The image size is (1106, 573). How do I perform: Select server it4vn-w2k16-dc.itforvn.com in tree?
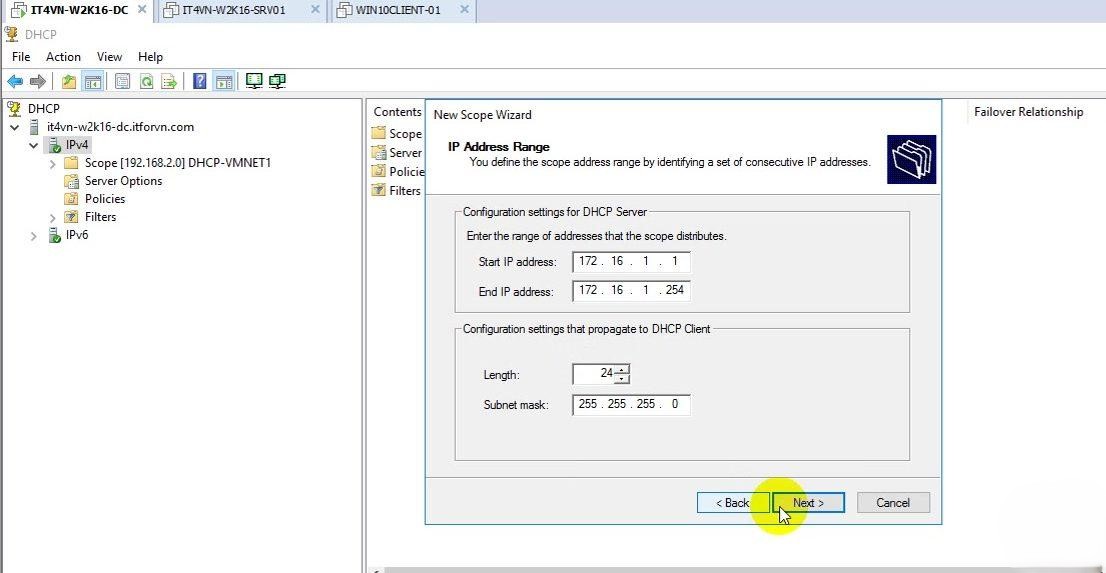click(120, 127)
